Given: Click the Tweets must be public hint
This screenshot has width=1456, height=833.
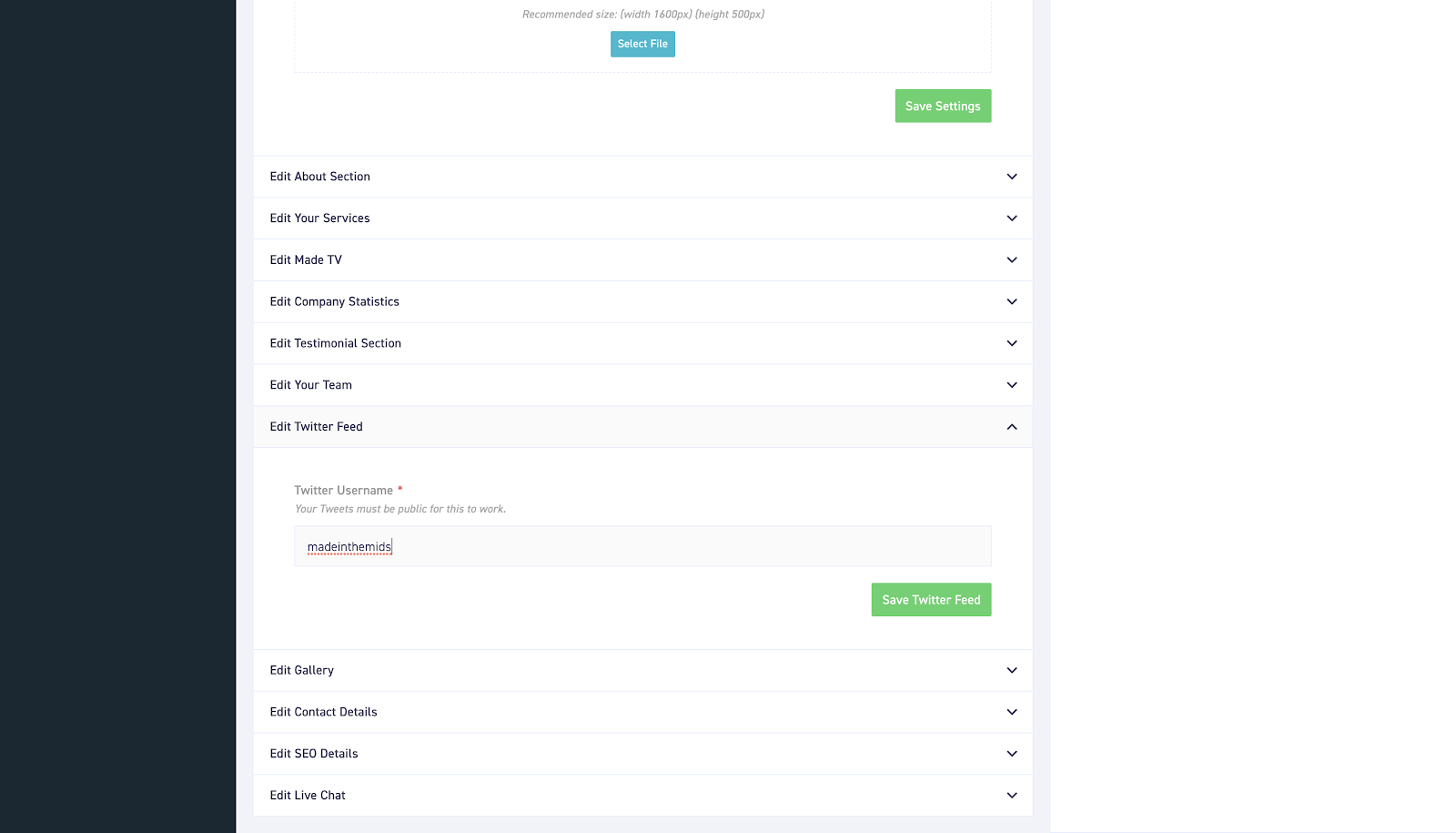Looking at the screenshot, I should [400, 509].
